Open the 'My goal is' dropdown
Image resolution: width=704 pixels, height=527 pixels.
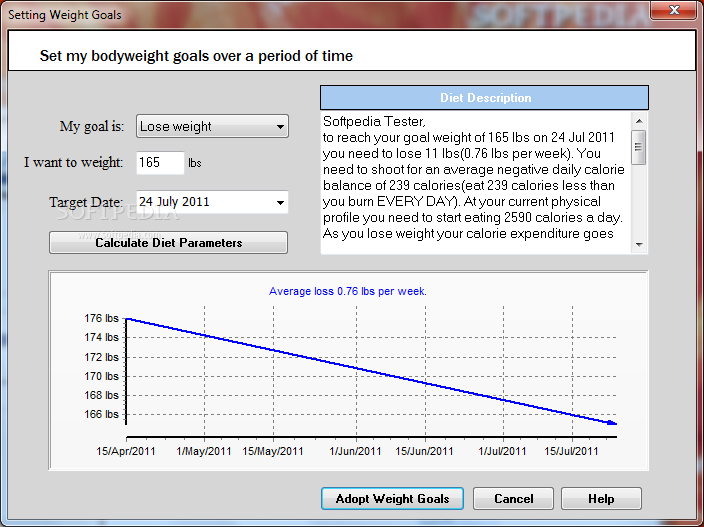click(x=212, y=126)
